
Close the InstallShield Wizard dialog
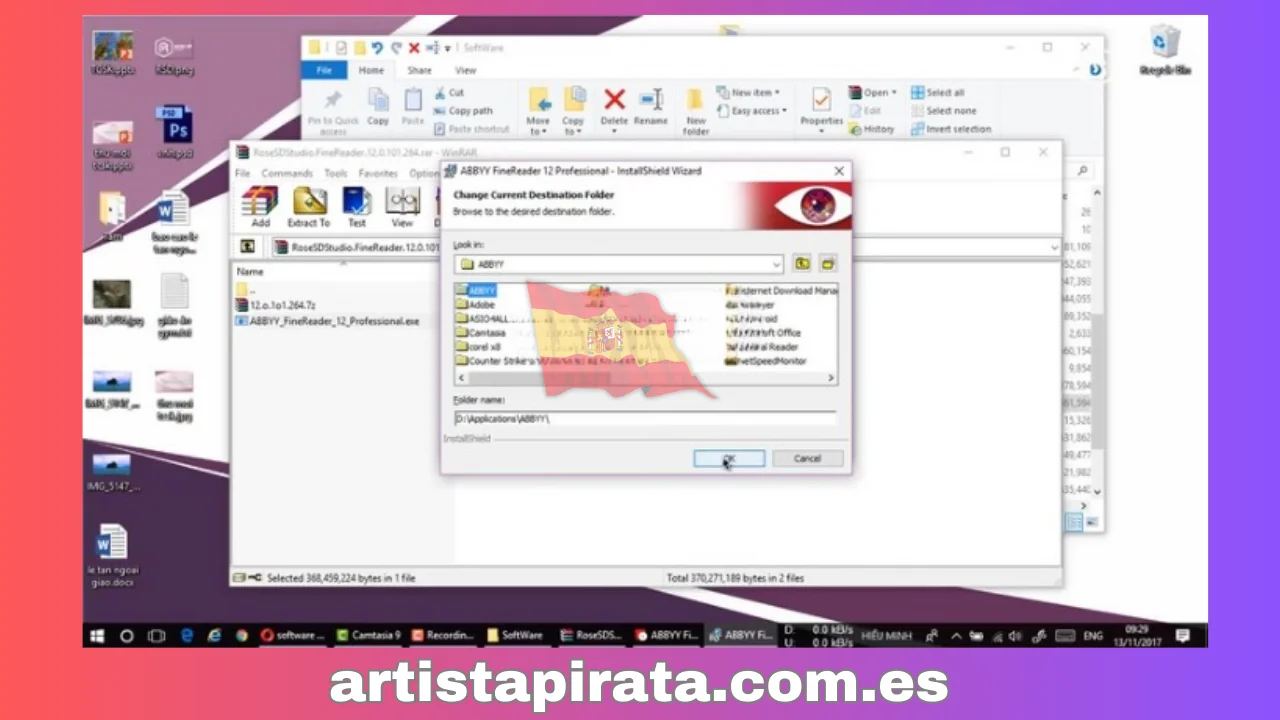point(839,171)
